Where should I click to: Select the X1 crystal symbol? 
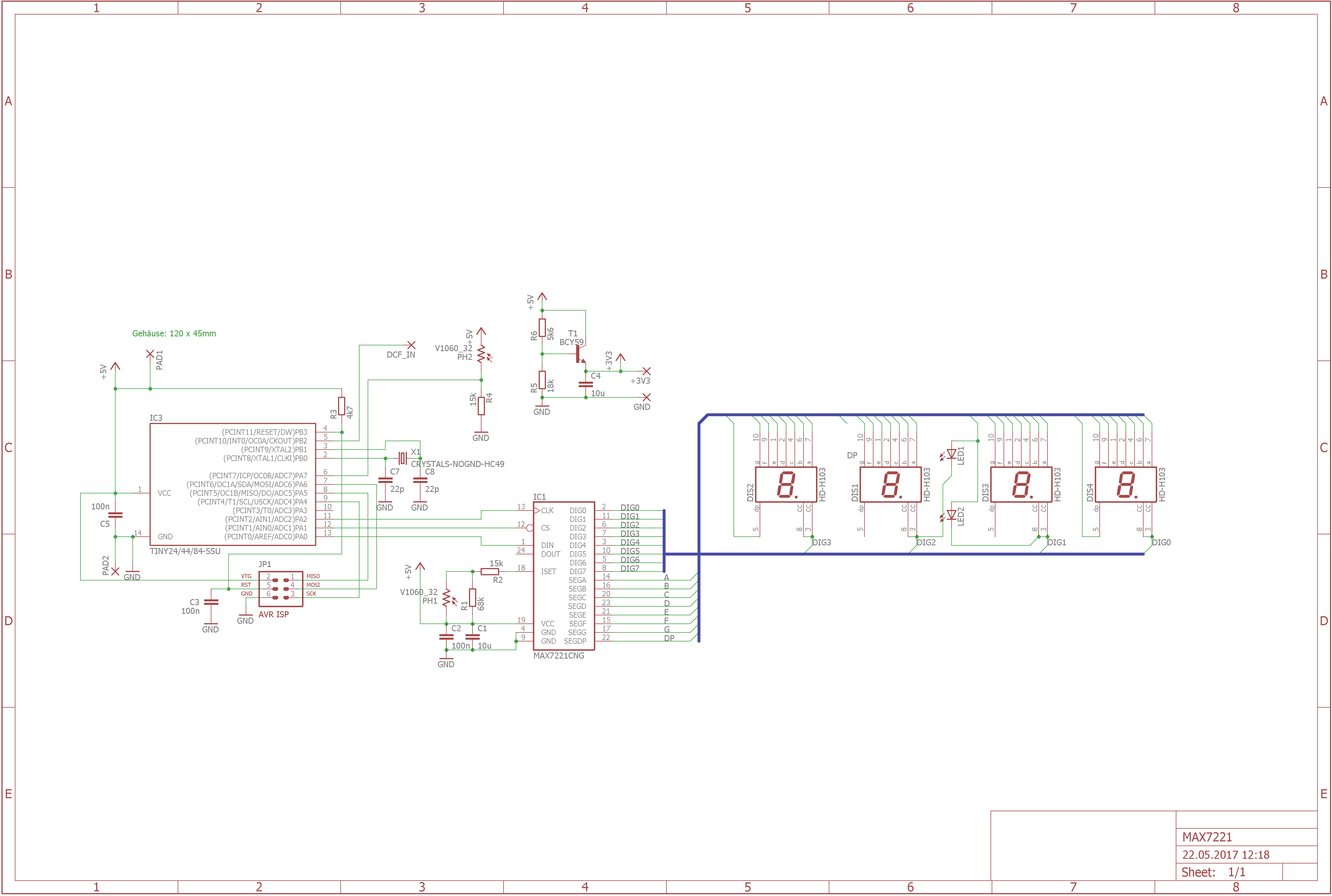point(402,458)
